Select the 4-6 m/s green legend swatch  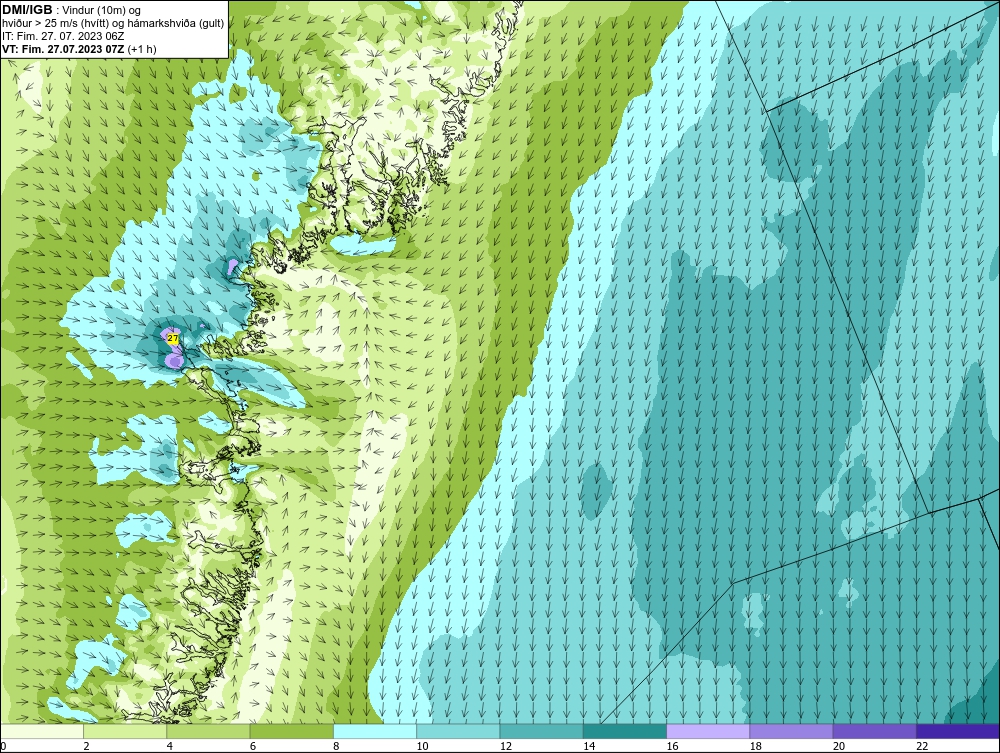tap(209, 731)
